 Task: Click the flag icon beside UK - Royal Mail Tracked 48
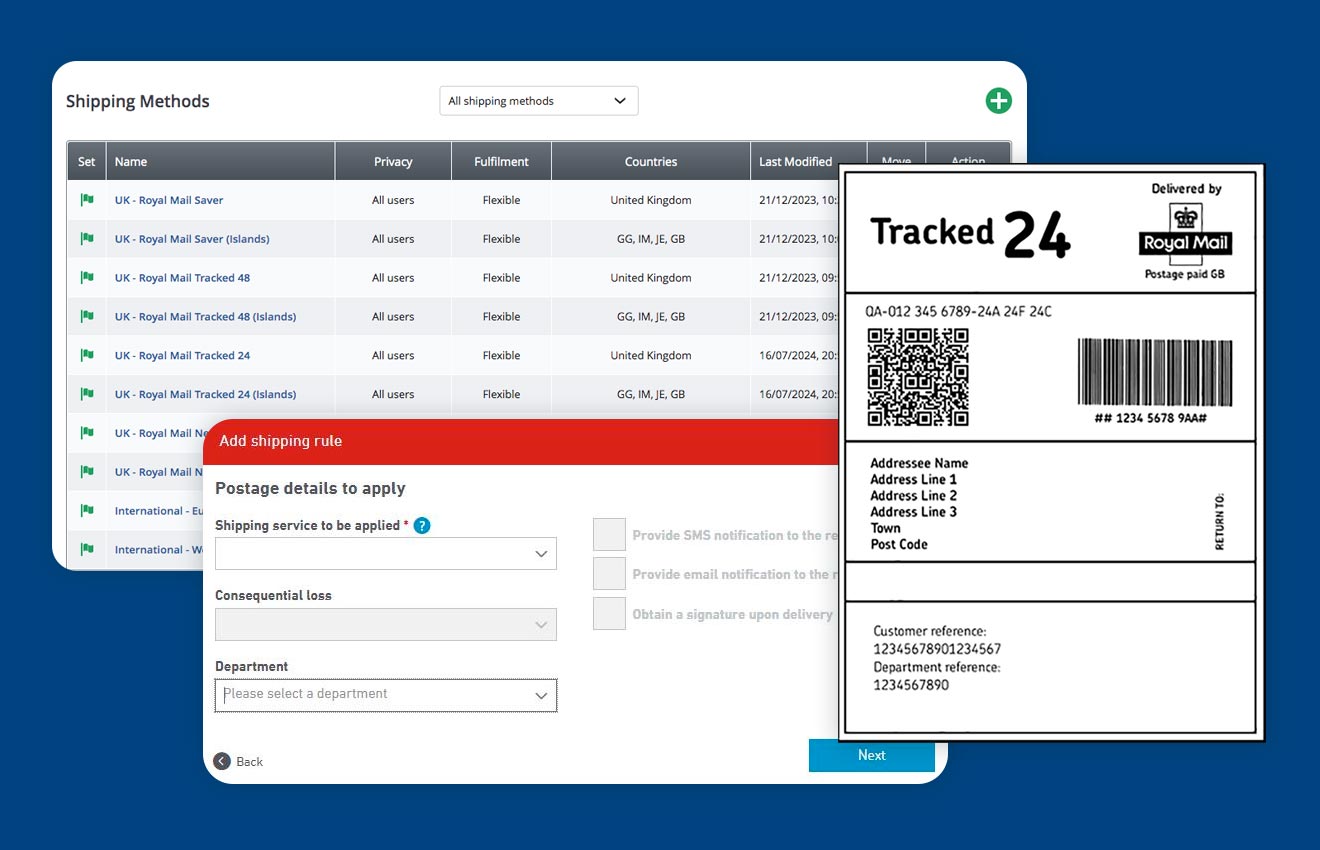pyautogui.click(x=87, y=277)
